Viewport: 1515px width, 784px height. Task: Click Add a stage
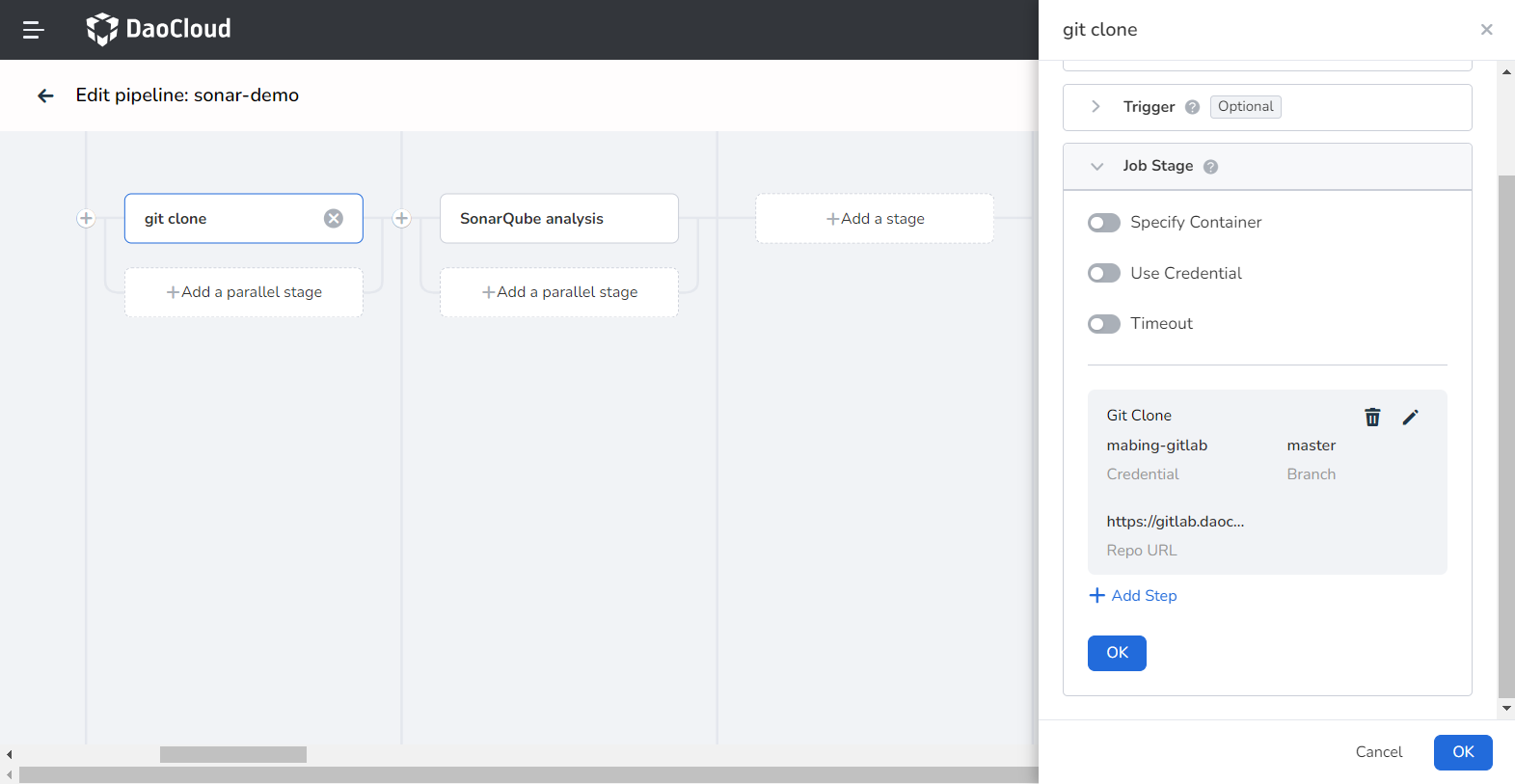(x=875, y=219)
